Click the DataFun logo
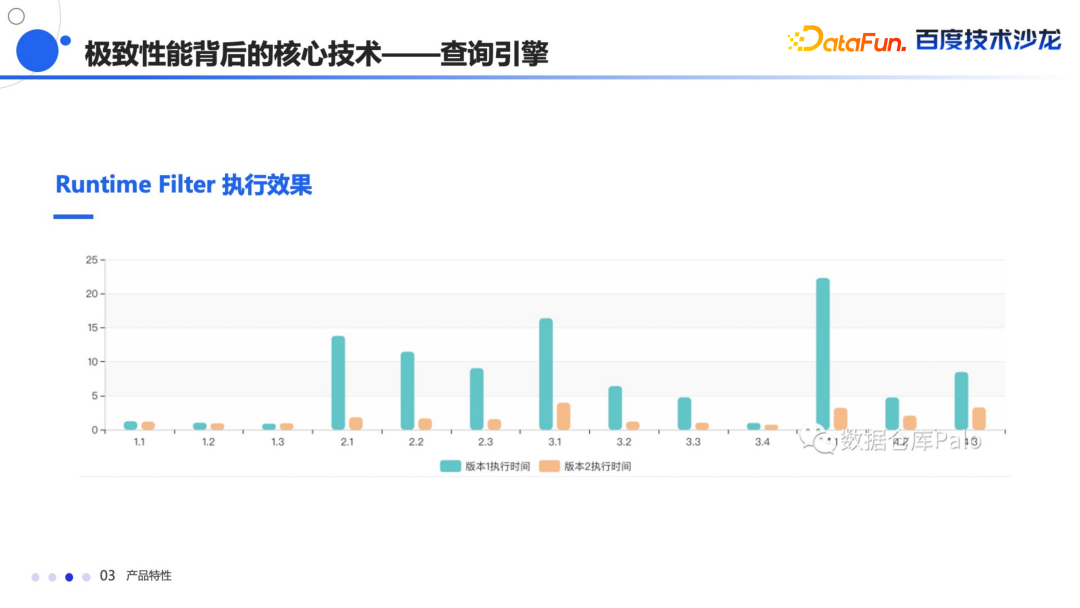This screenshot has width=1080, height=608. (x=846, y=39)
